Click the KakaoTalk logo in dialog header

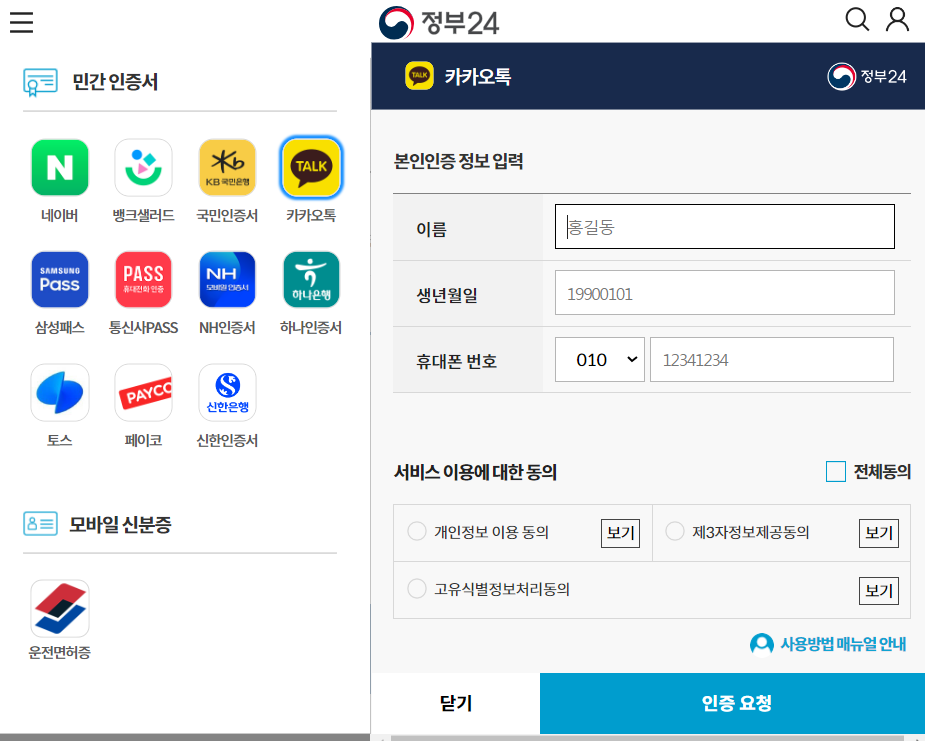point(419,76)
